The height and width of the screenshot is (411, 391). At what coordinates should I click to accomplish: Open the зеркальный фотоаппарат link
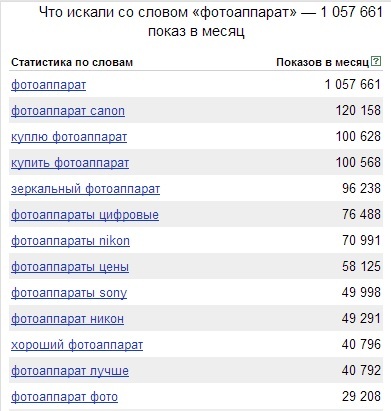click(85, 189)
